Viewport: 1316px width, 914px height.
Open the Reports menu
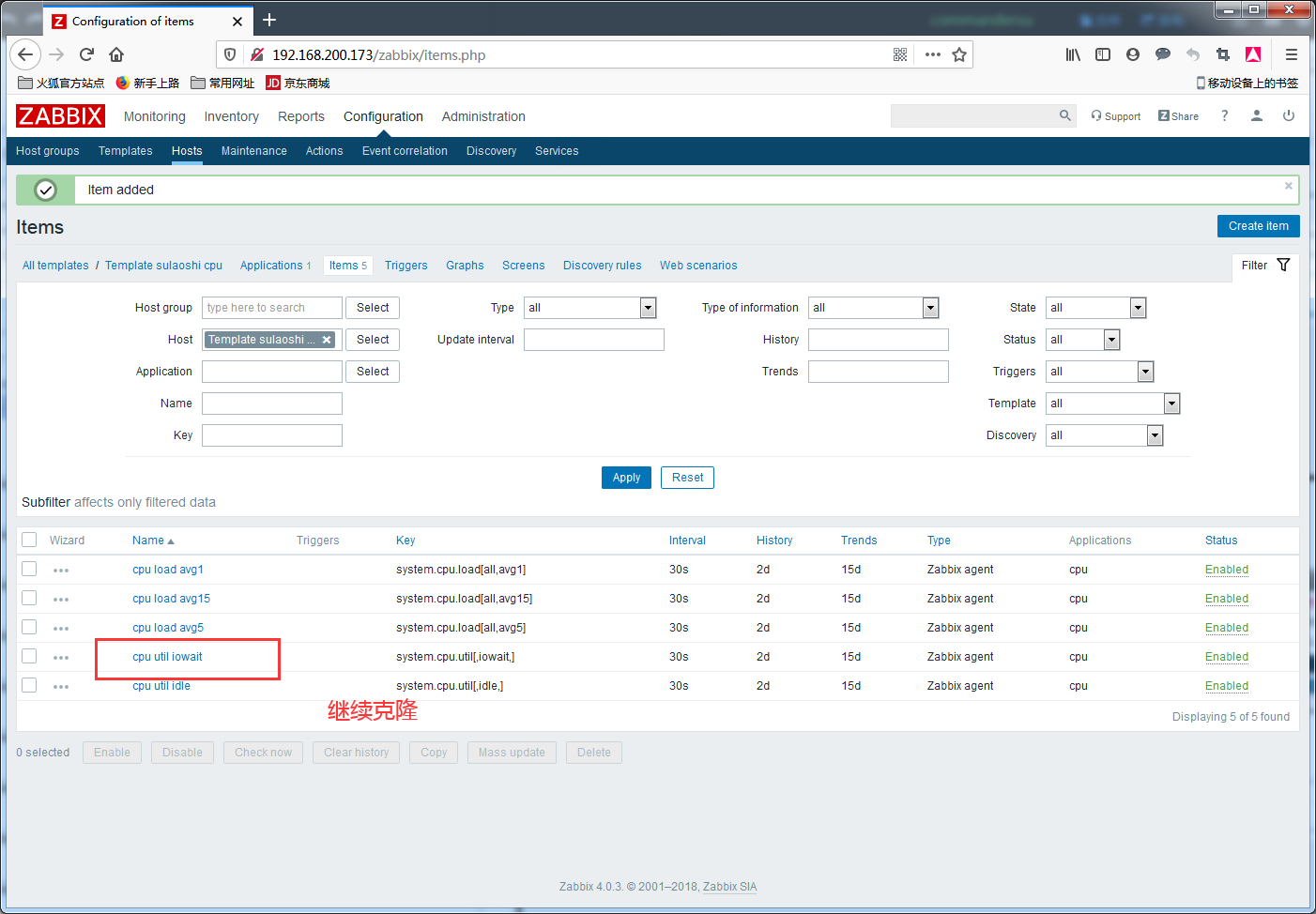[301, 116]
